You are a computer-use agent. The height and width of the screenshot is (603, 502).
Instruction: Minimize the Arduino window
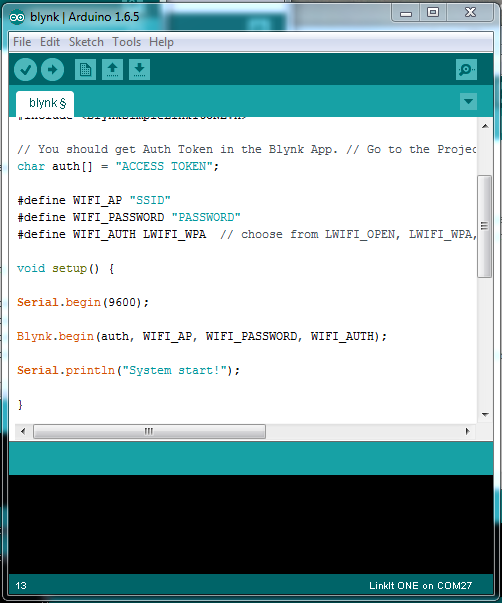click(x=405, y=13)
